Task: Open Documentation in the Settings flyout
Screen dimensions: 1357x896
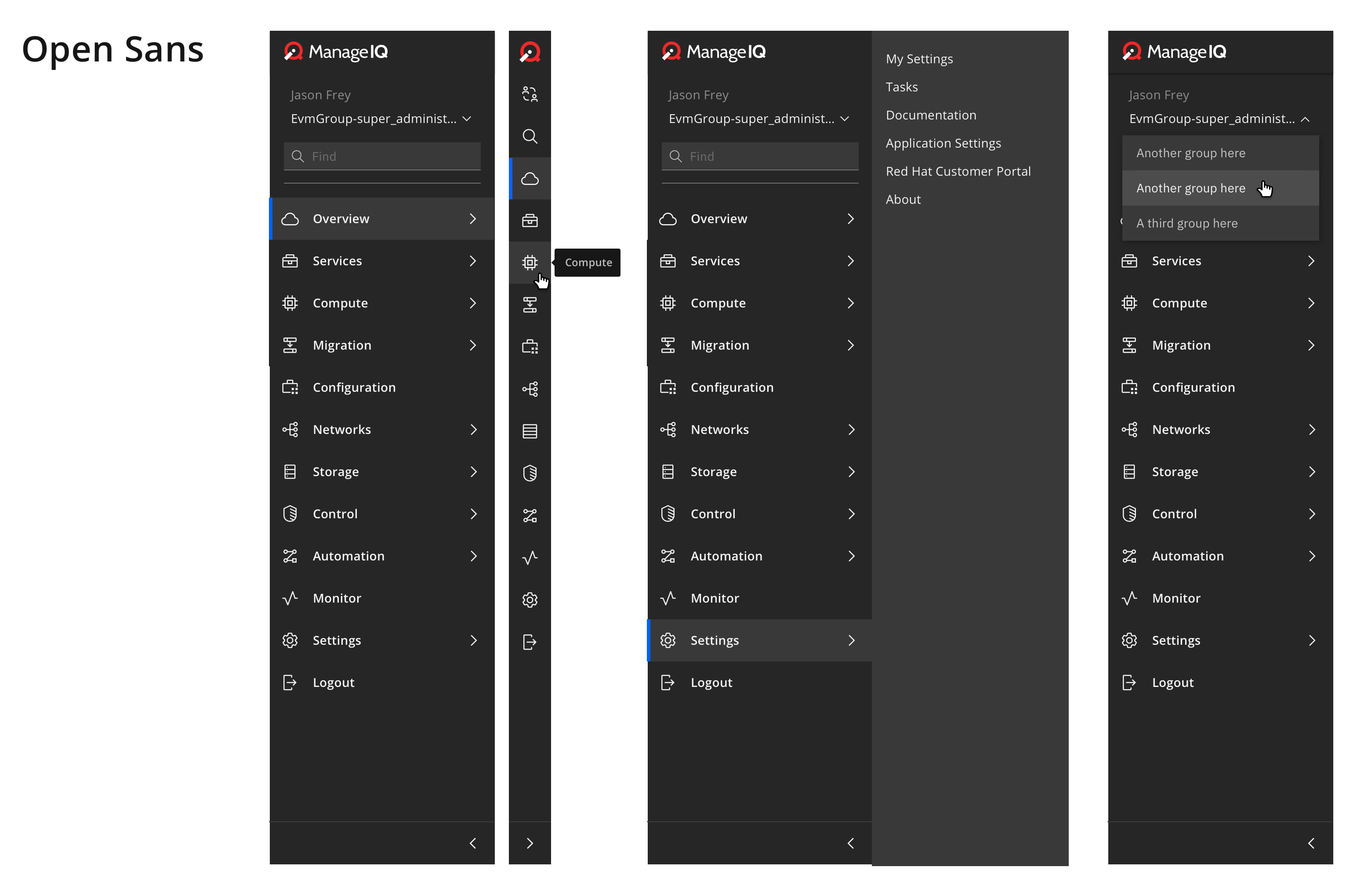Action: (931, 115)
